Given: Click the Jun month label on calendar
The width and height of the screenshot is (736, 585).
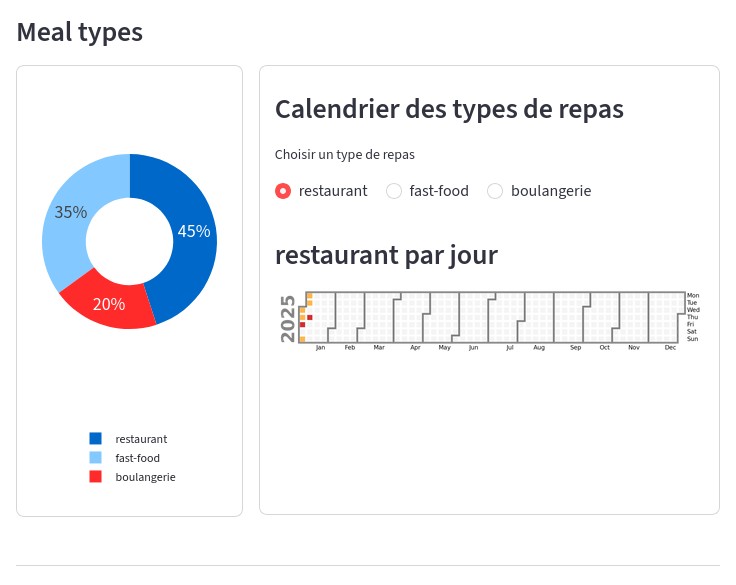Looking at the screenshot, I should [473, 347].
